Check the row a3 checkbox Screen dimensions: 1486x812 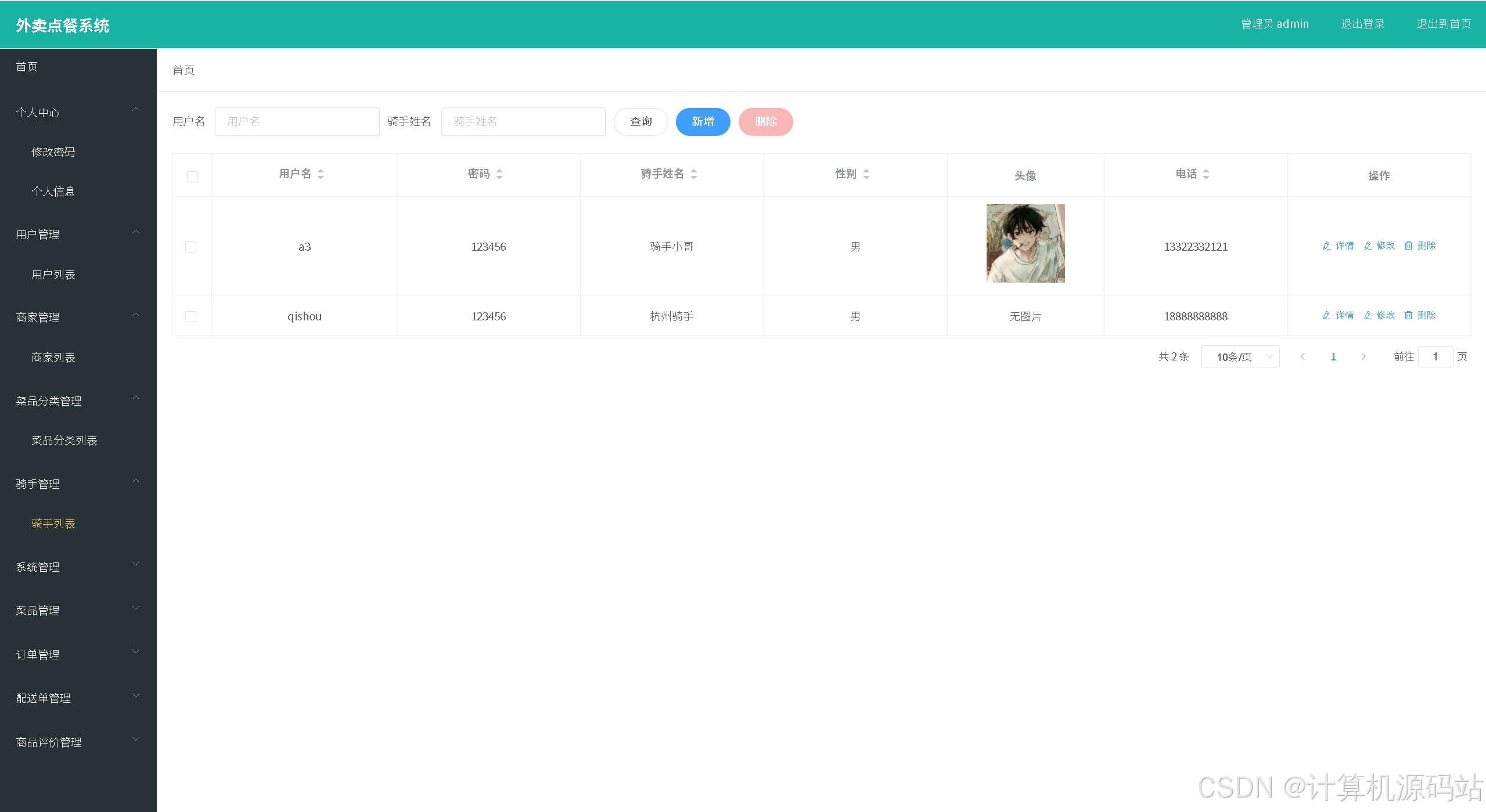tap(190, 247)
